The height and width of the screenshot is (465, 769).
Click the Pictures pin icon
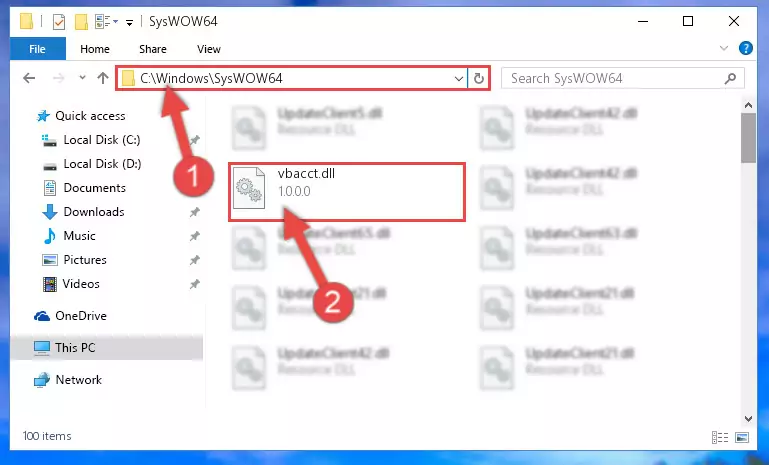click(x=195, y=260)
